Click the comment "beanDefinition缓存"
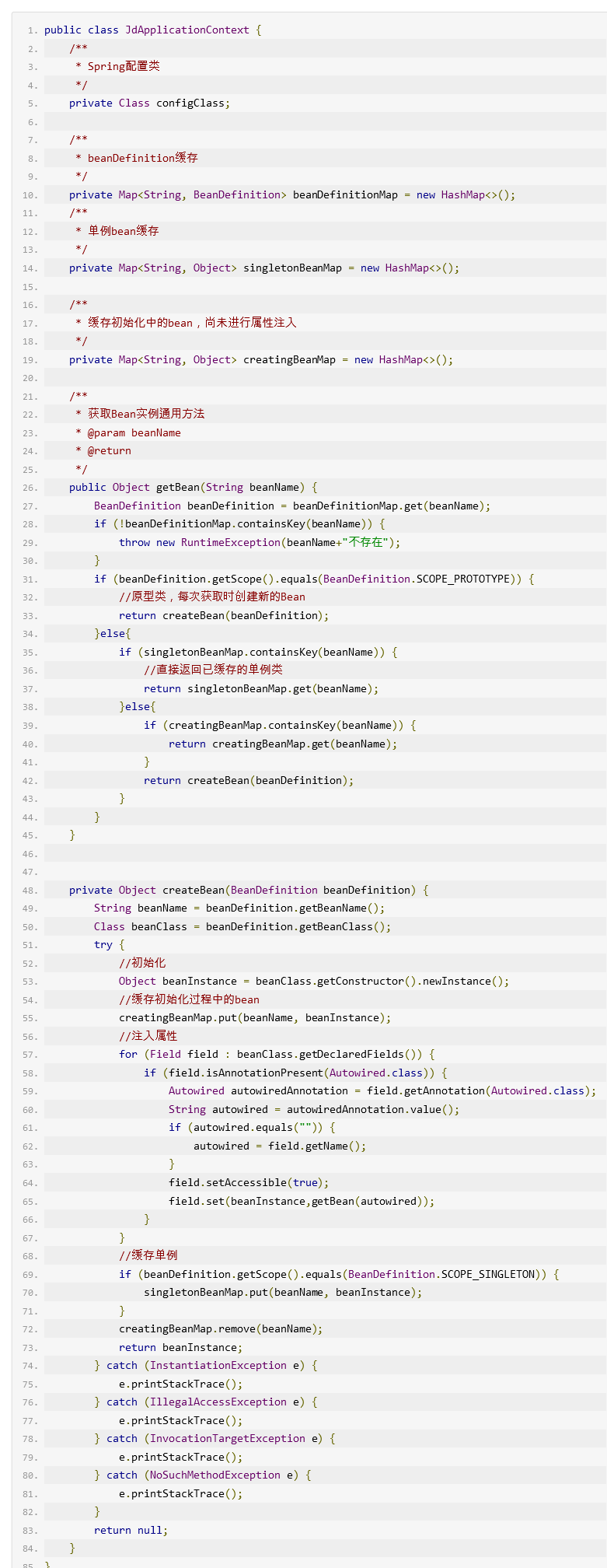 point(143,158)
